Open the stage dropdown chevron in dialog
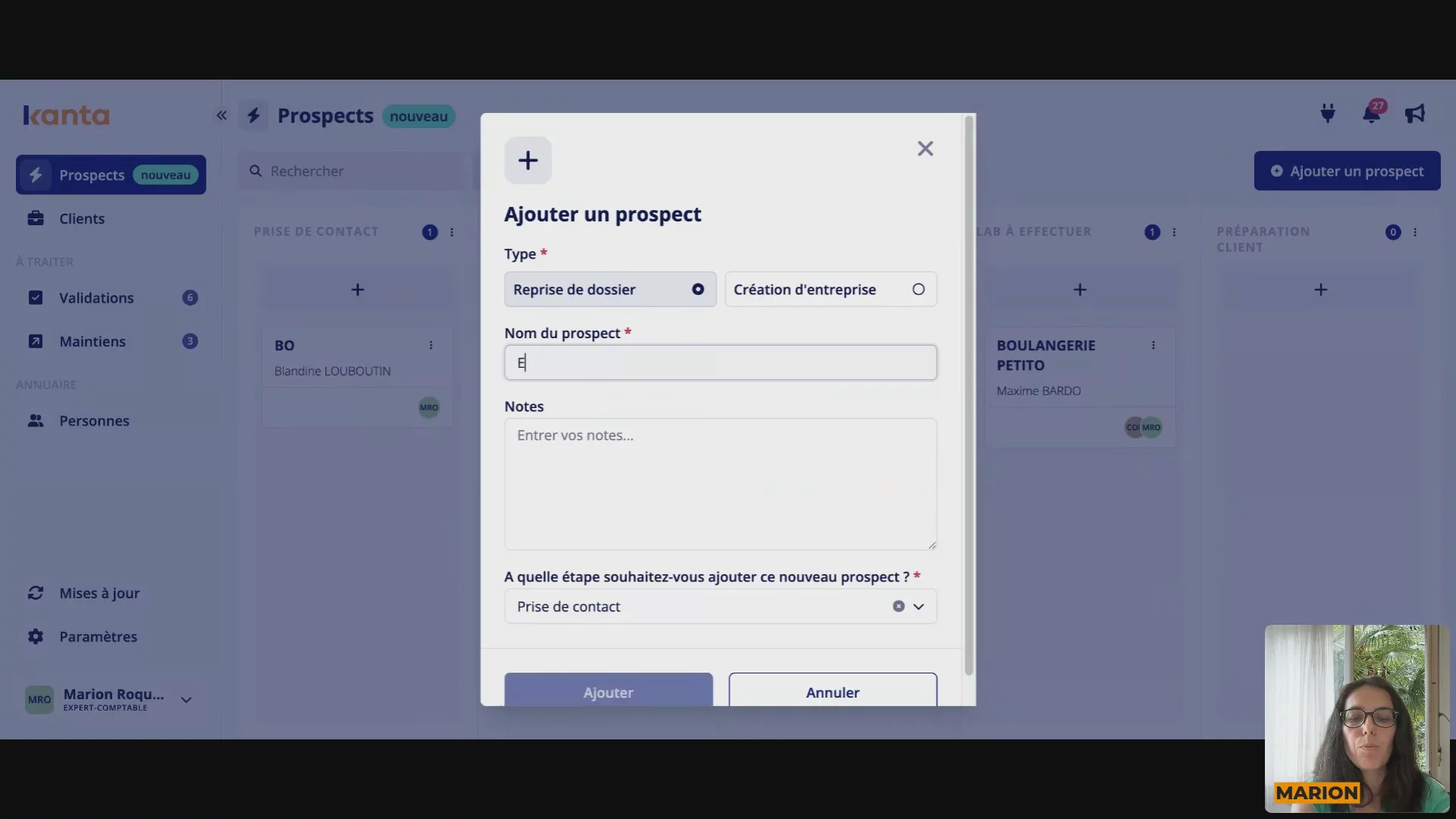 [x=919, y=607]
